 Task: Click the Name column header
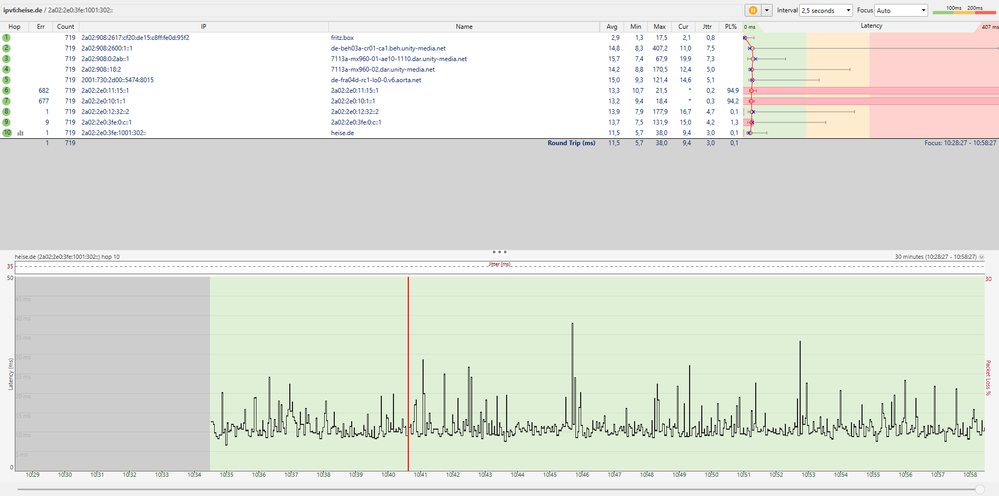463,26
